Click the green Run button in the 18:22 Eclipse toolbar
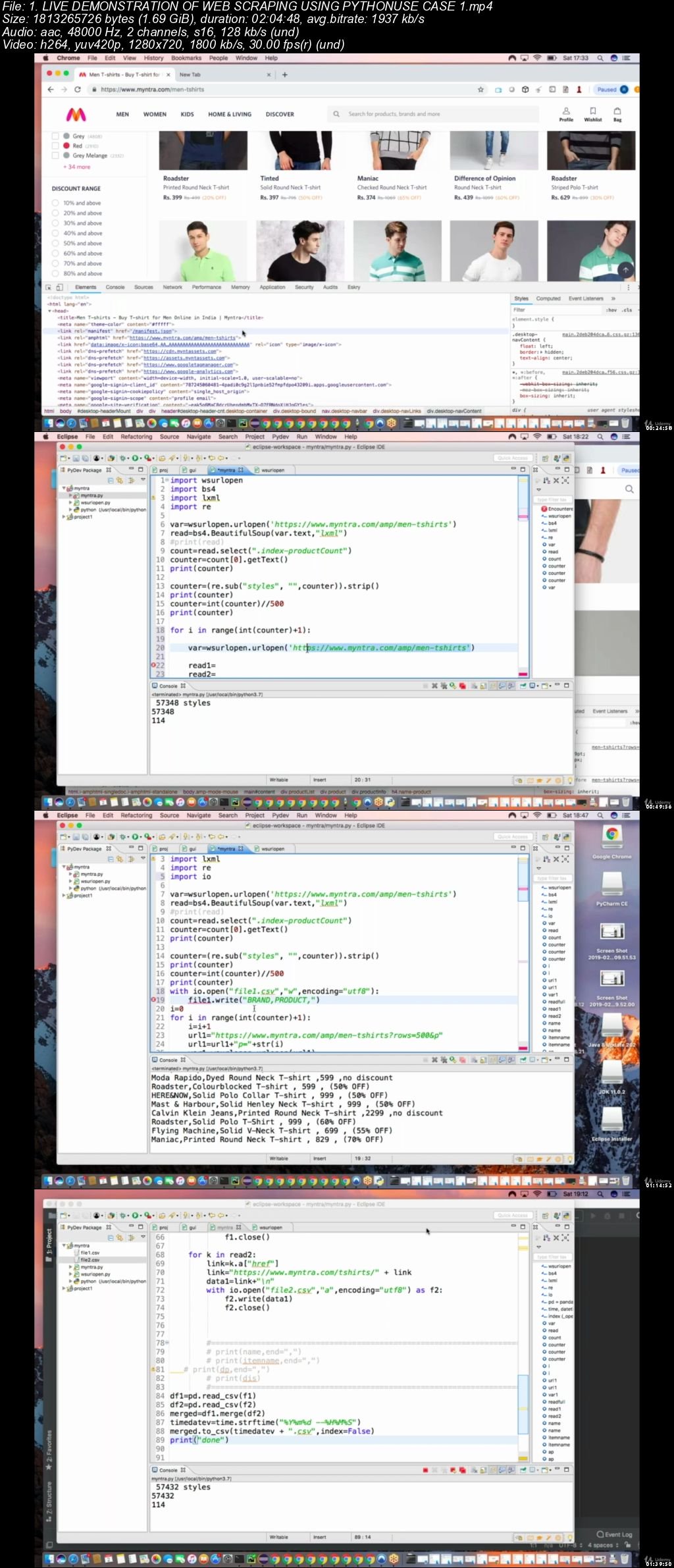 [136, 458]
